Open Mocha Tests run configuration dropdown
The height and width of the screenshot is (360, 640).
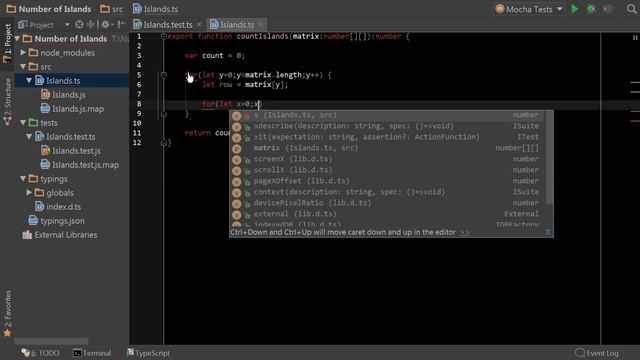[x=529, y=9]
